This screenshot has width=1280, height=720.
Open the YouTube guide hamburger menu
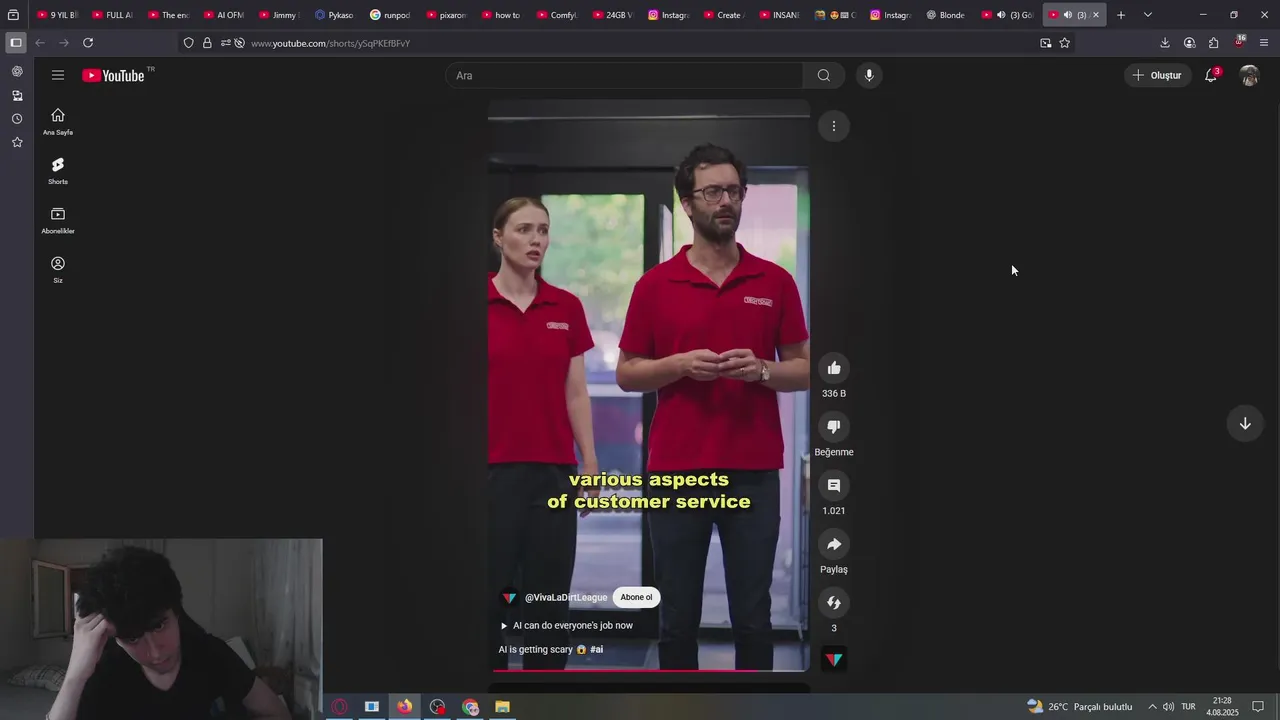[58, 75]
